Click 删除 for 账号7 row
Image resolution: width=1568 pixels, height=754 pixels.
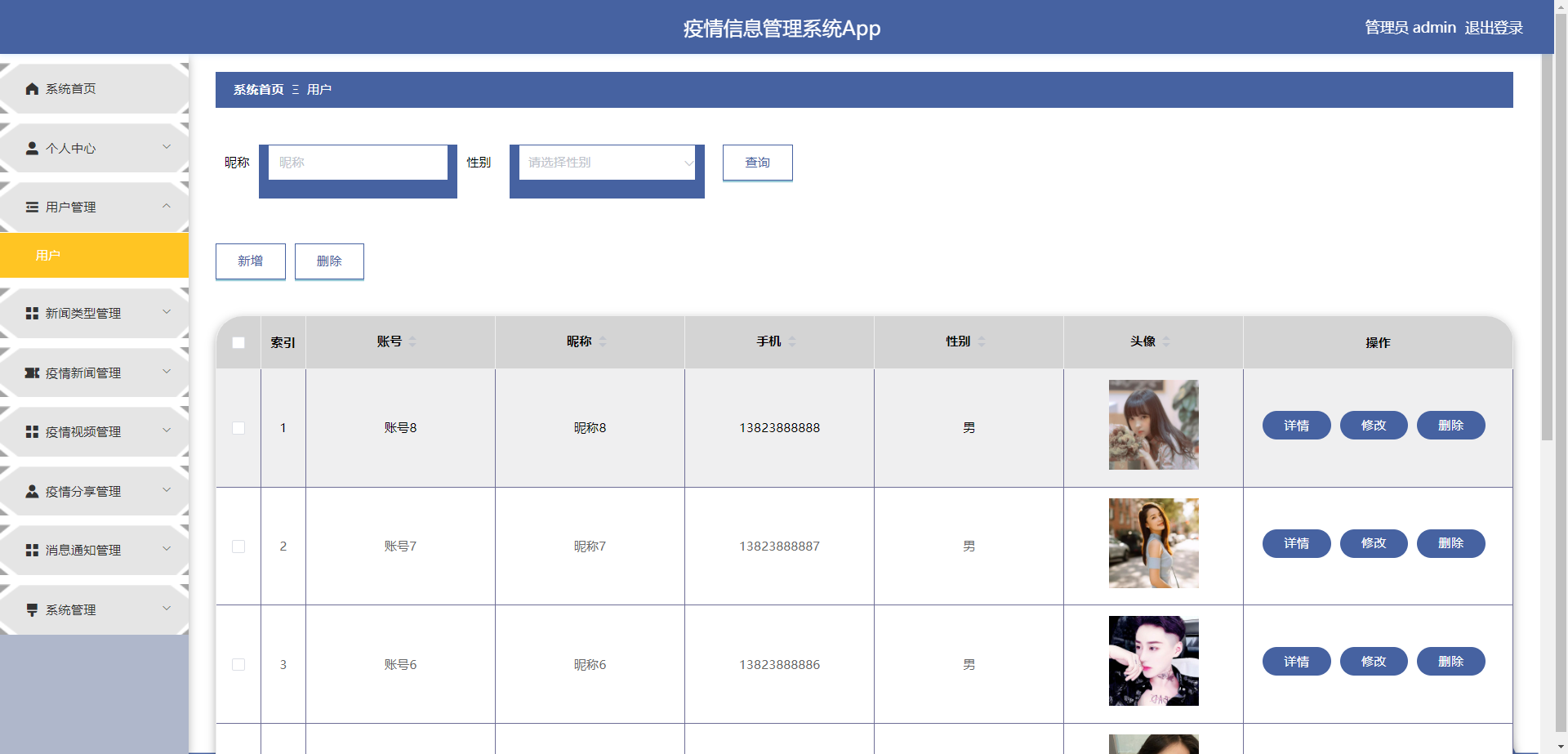pos(1450,543)
